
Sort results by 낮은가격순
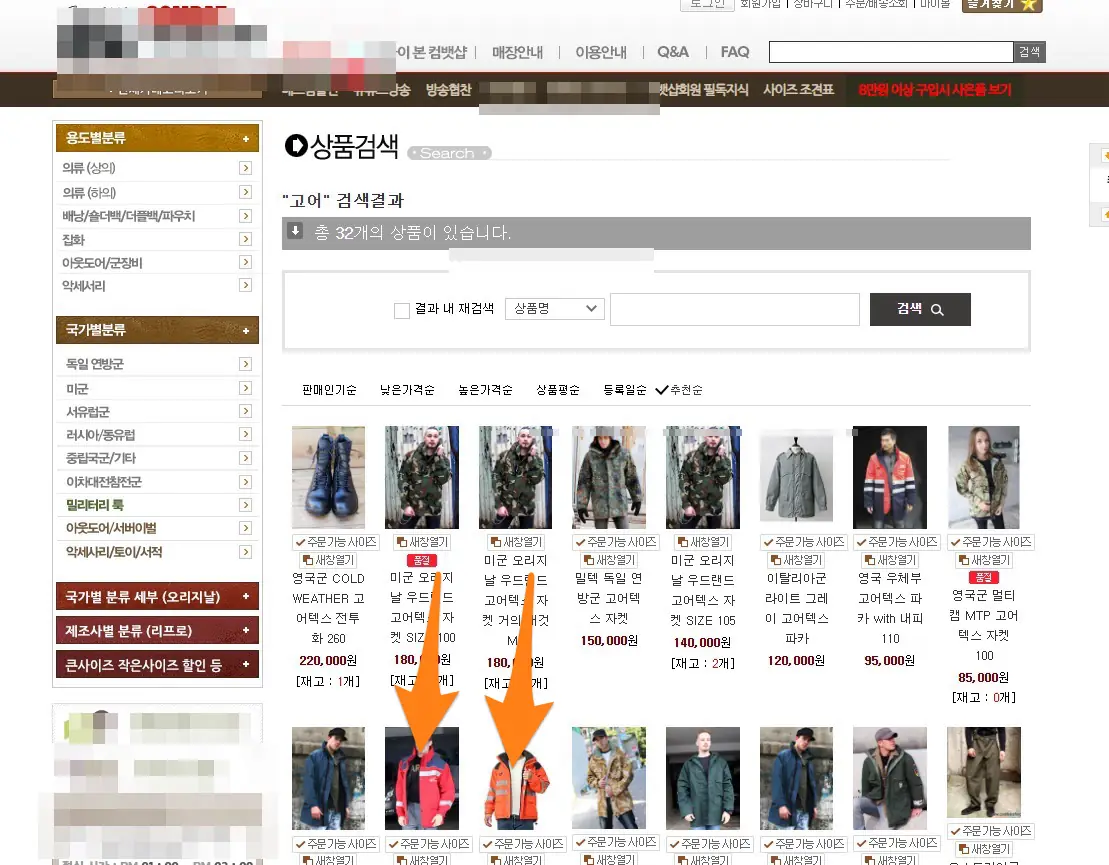point(407,390)
